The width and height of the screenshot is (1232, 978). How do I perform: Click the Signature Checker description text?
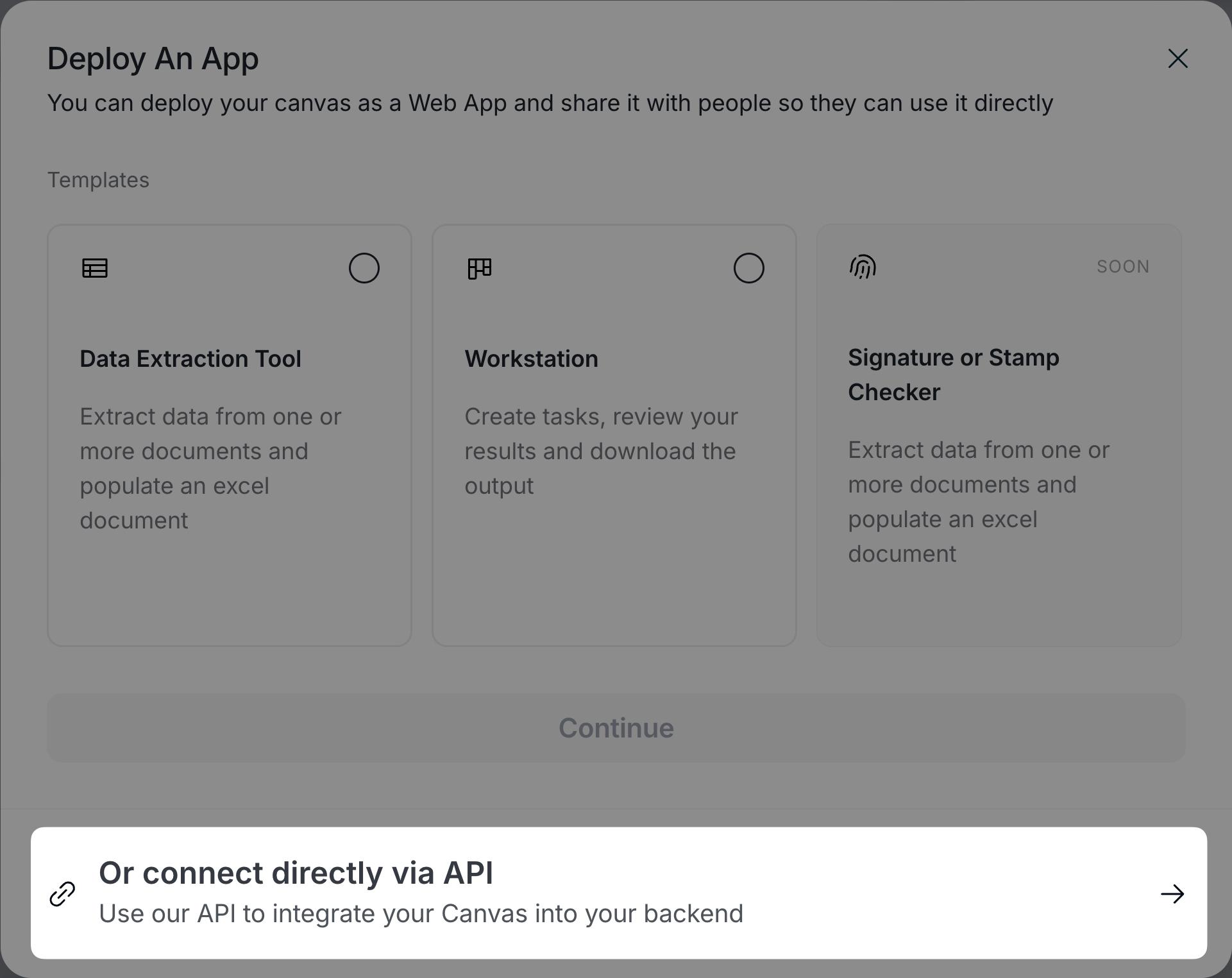pyautogui.click(x=978, y=502)
